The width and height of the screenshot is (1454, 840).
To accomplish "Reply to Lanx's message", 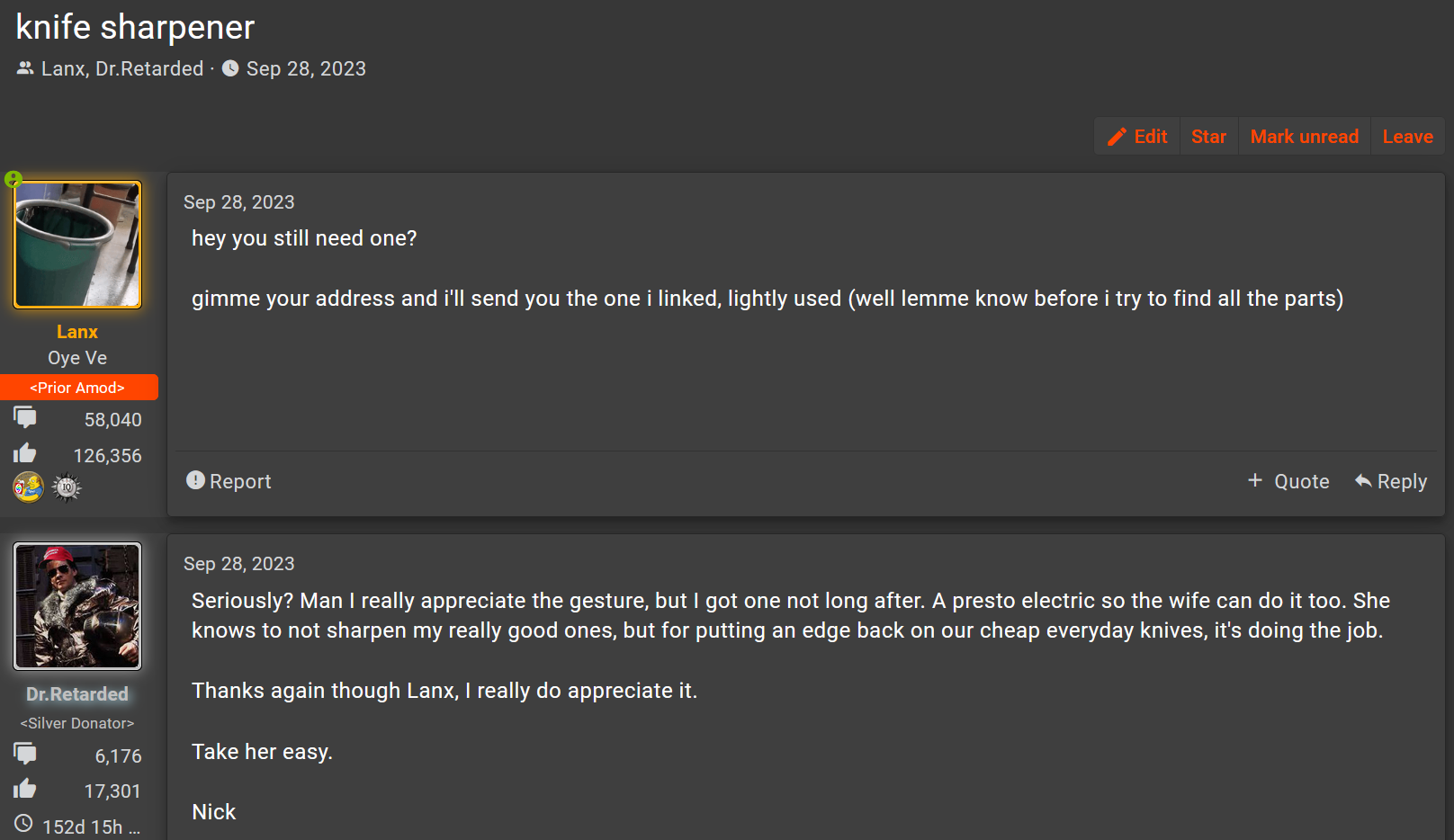I will (1391, 481).
